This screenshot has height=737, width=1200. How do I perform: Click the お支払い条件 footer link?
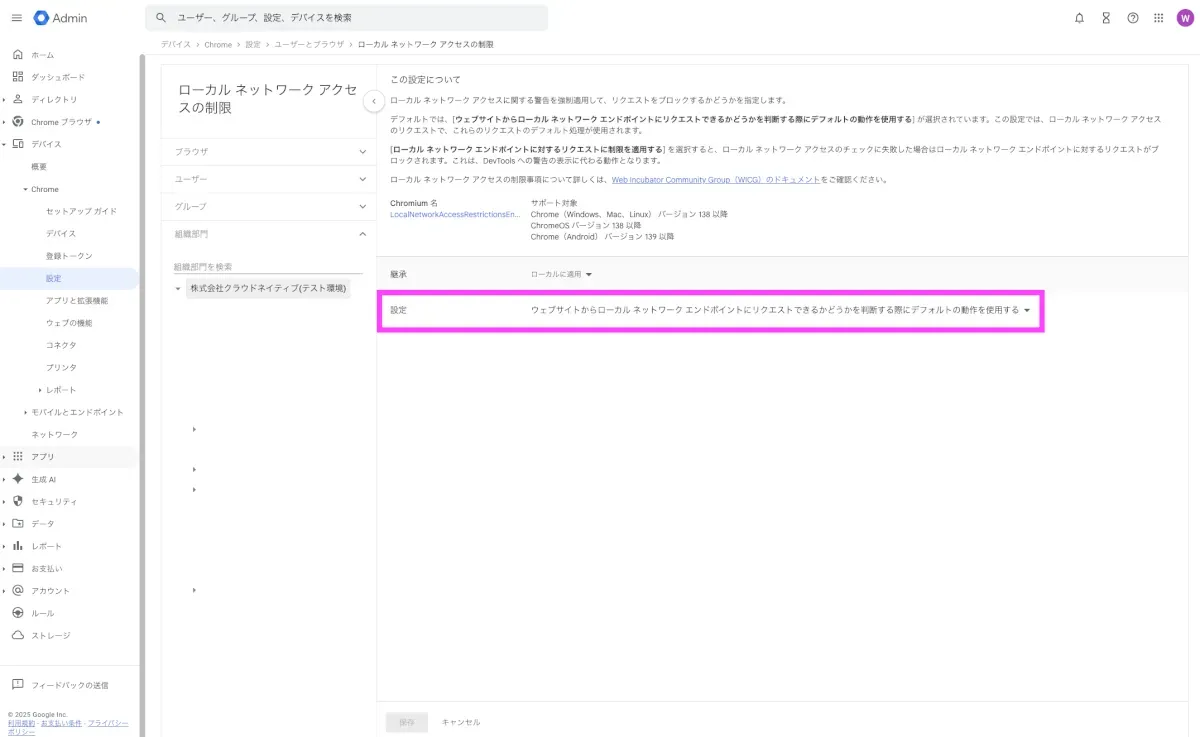point(61,722)
